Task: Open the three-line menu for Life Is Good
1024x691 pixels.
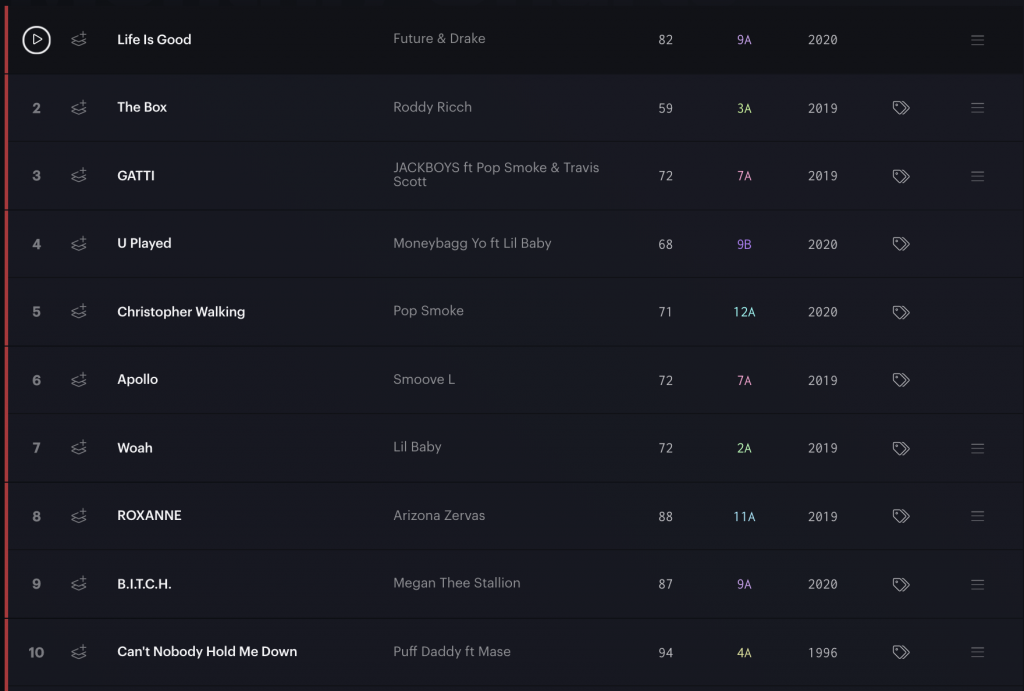Action: point(978,40)
